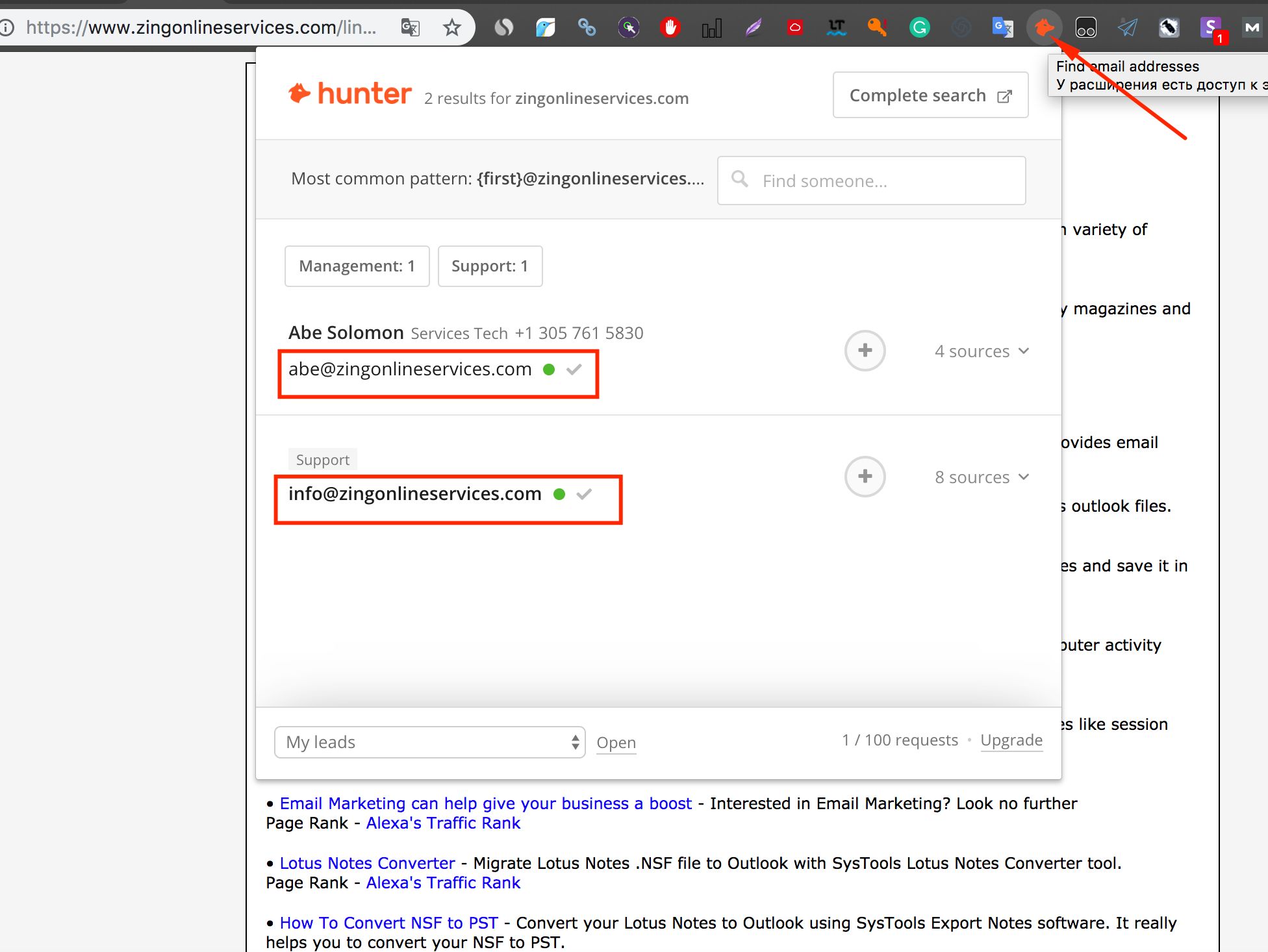Click the Abe Solomon name
This screenshot has width=1268, height=952.
[346, 332]
